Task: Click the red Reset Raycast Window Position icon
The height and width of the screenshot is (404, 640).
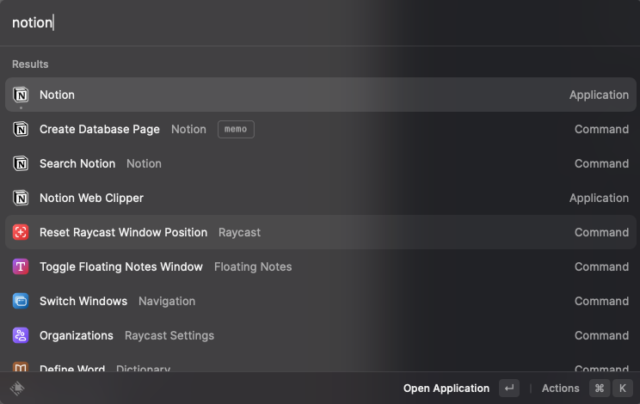Action: tap(21, 232)
